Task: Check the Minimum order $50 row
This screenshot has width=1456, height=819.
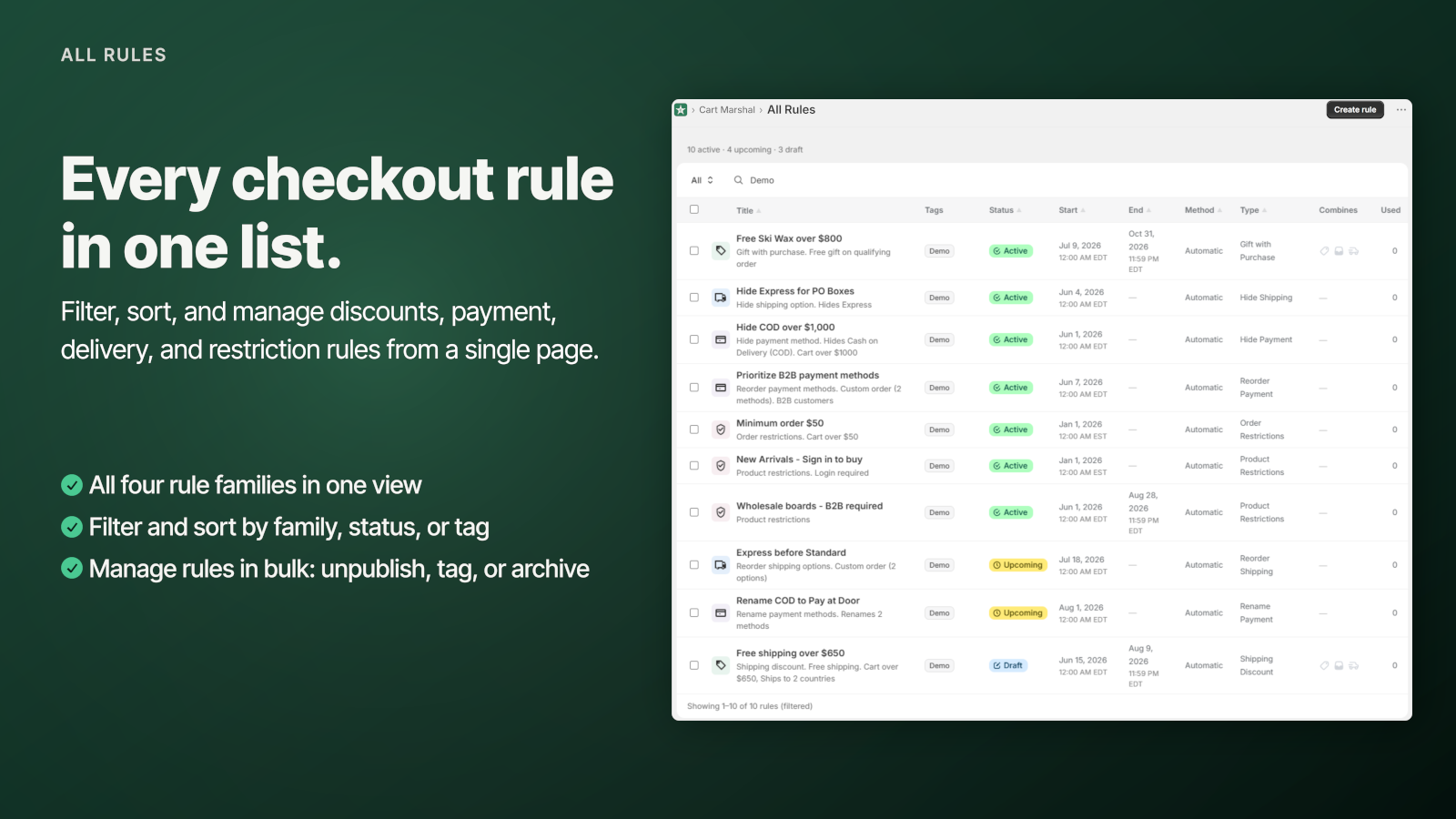Action: pos(694,430)
